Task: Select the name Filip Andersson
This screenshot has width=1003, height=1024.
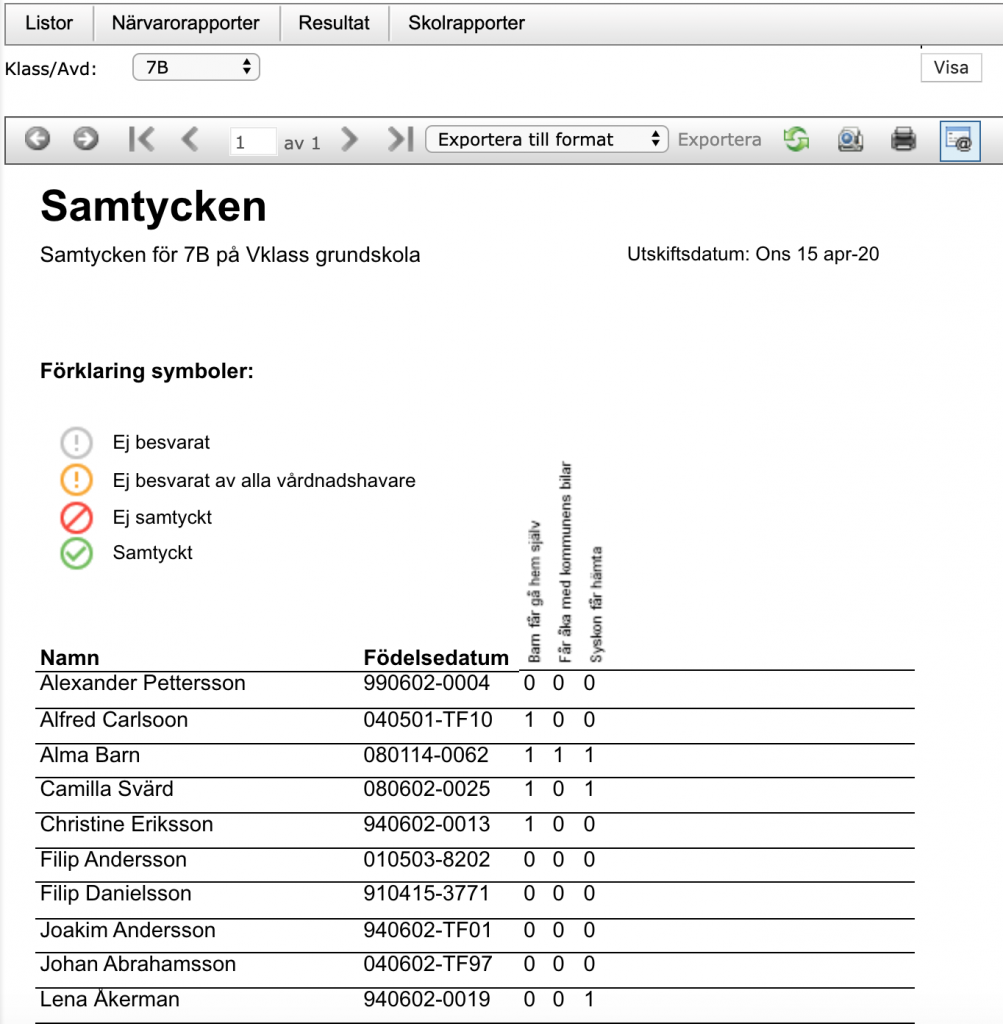Action: 114,859
